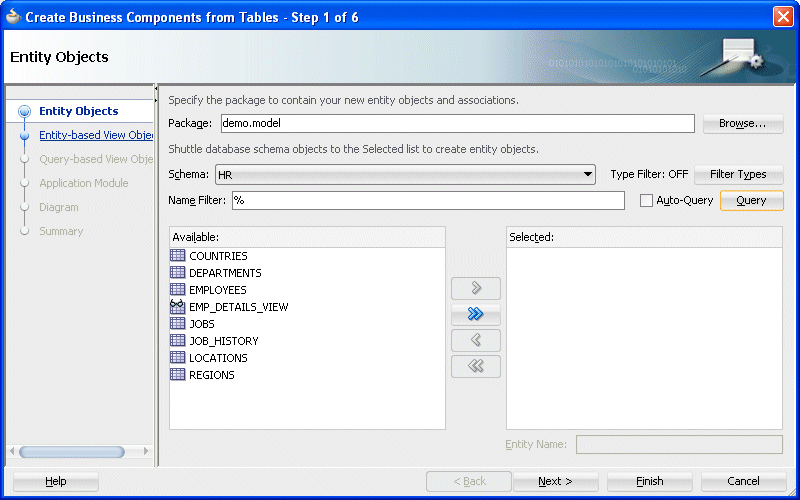Select EMPLOYEES in the Available list
Viewport: 800px width, 500px height.
pyautogui.click(x=217, y=290)
